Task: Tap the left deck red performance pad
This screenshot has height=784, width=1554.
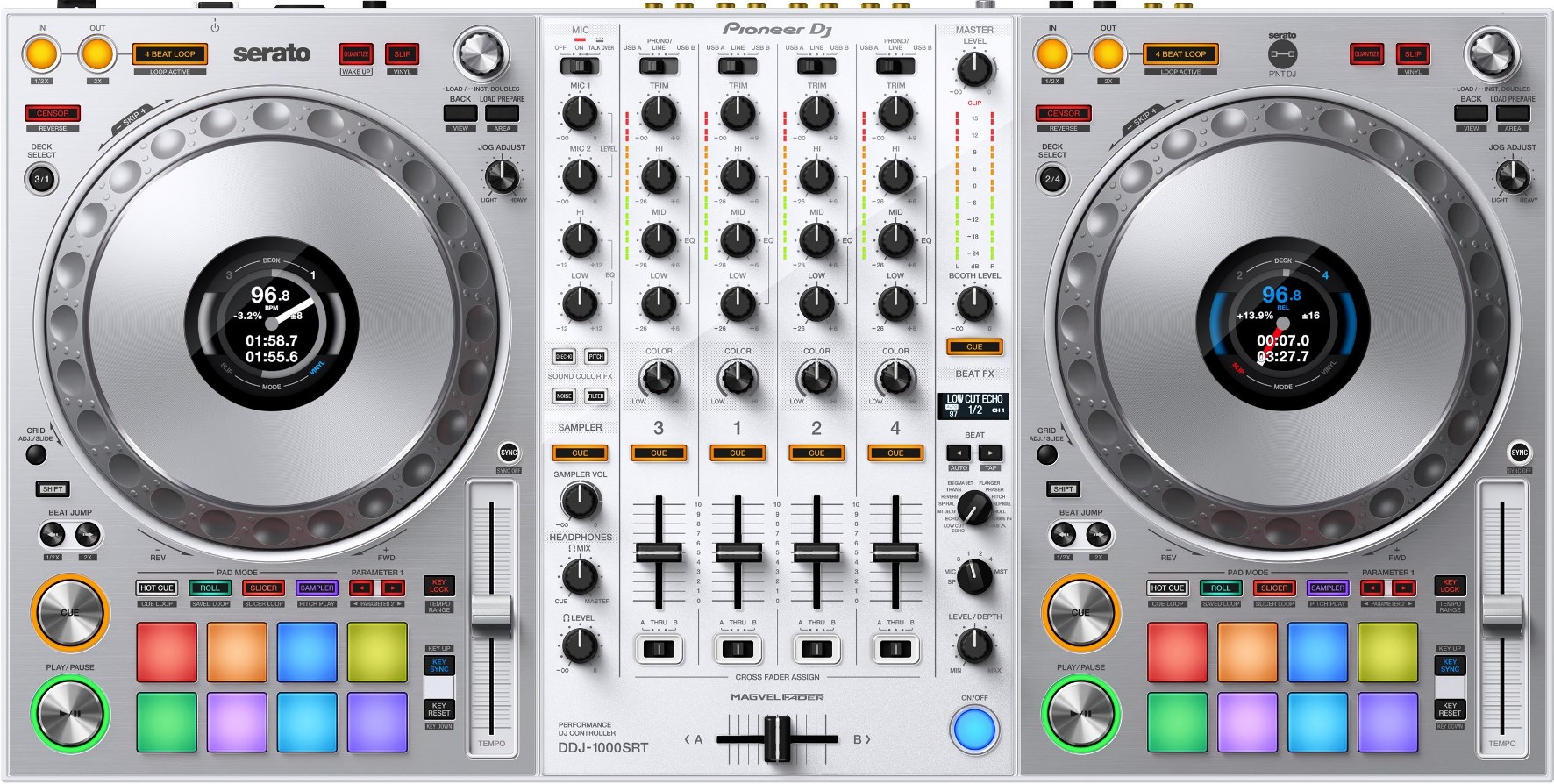Action: [167, 652]
